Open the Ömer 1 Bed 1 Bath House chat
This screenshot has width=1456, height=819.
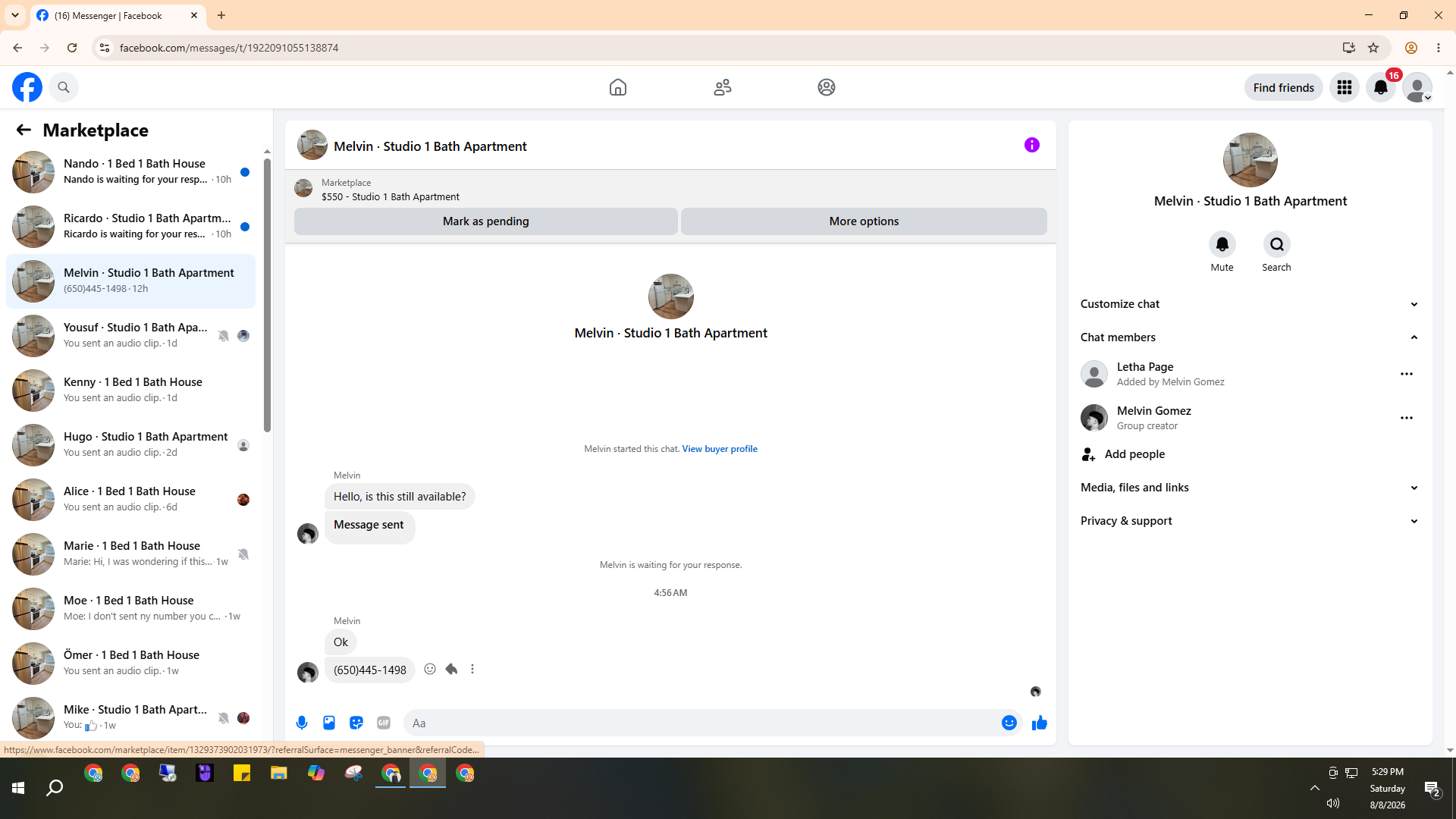click(130, 664)
